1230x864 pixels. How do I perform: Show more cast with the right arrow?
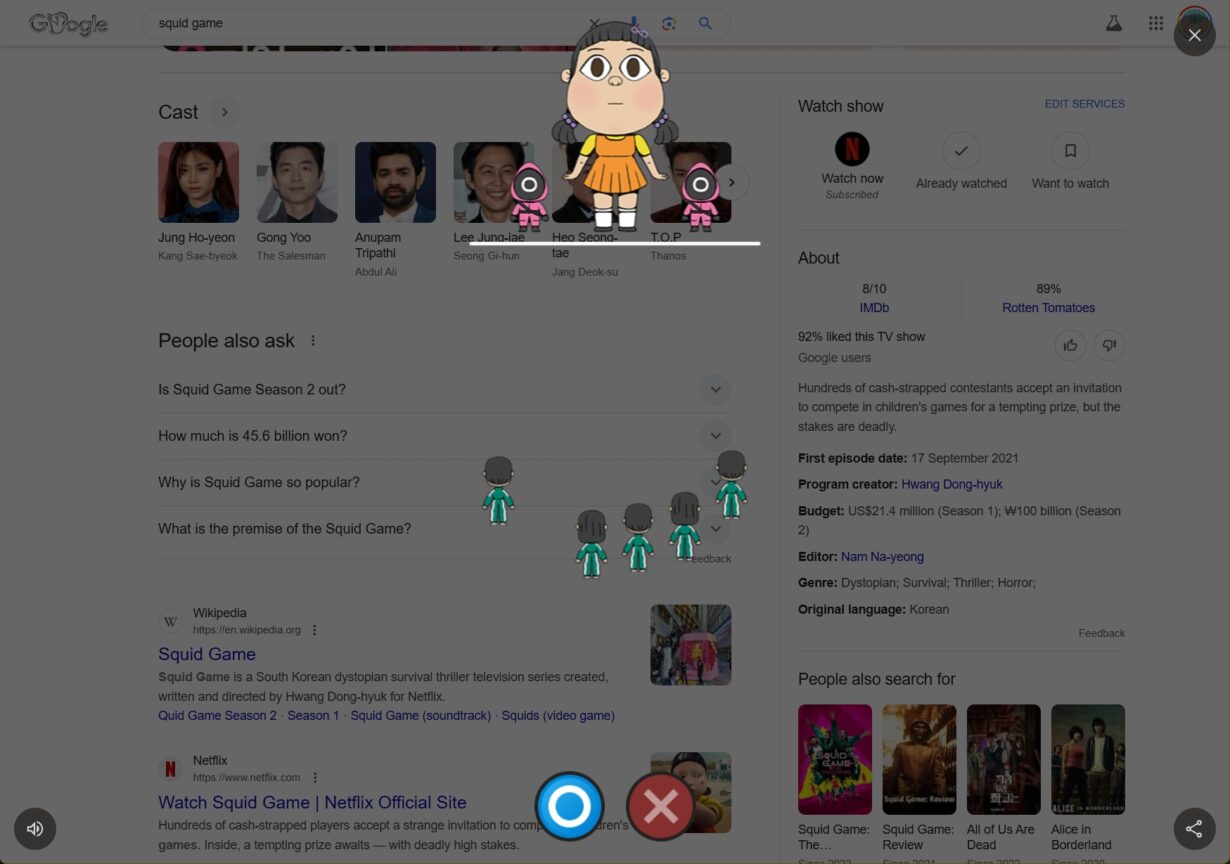pos(731,181)
